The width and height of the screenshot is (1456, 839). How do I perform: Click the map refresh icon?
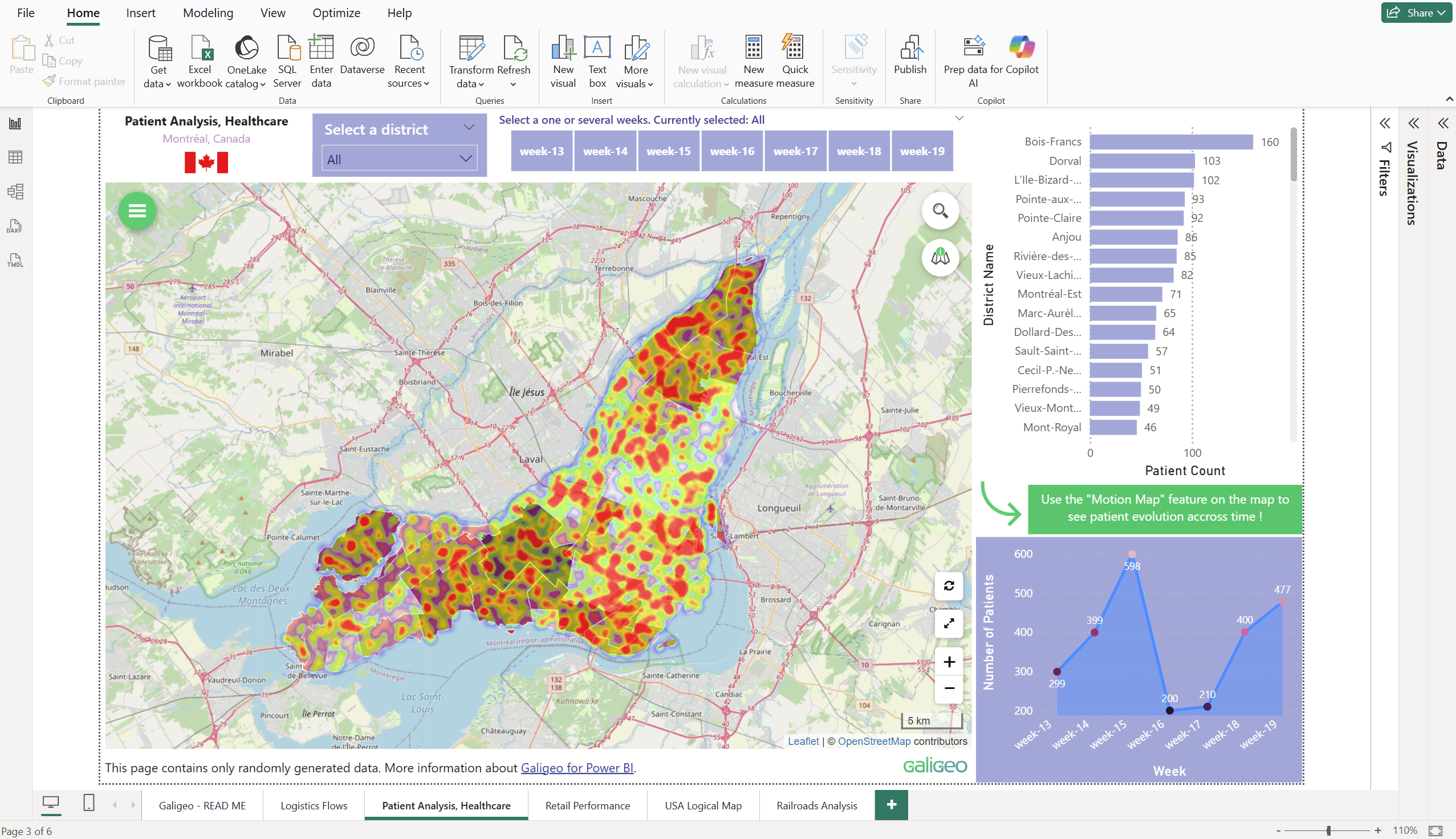click(949, 586)
